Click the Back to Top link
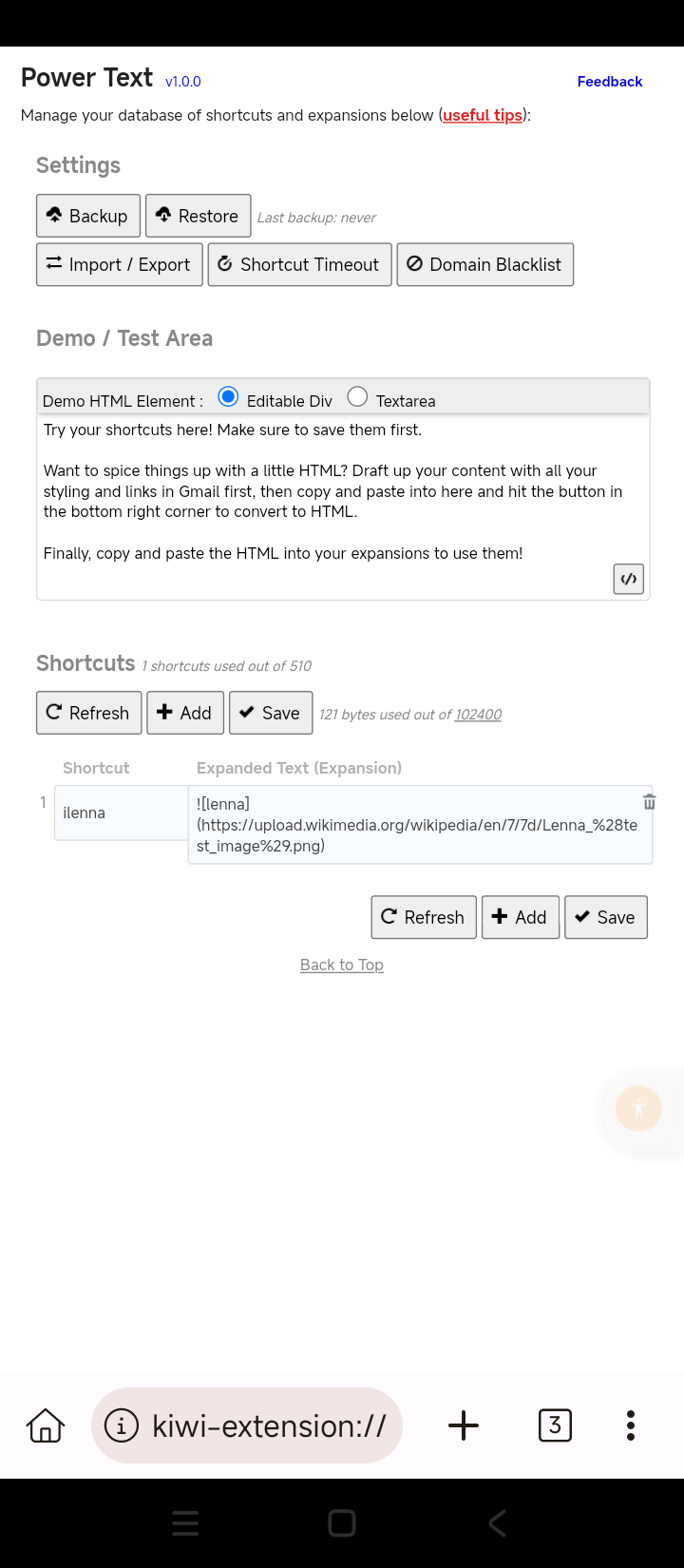Viewport: 684px width, 1568px height. (342, 965)
